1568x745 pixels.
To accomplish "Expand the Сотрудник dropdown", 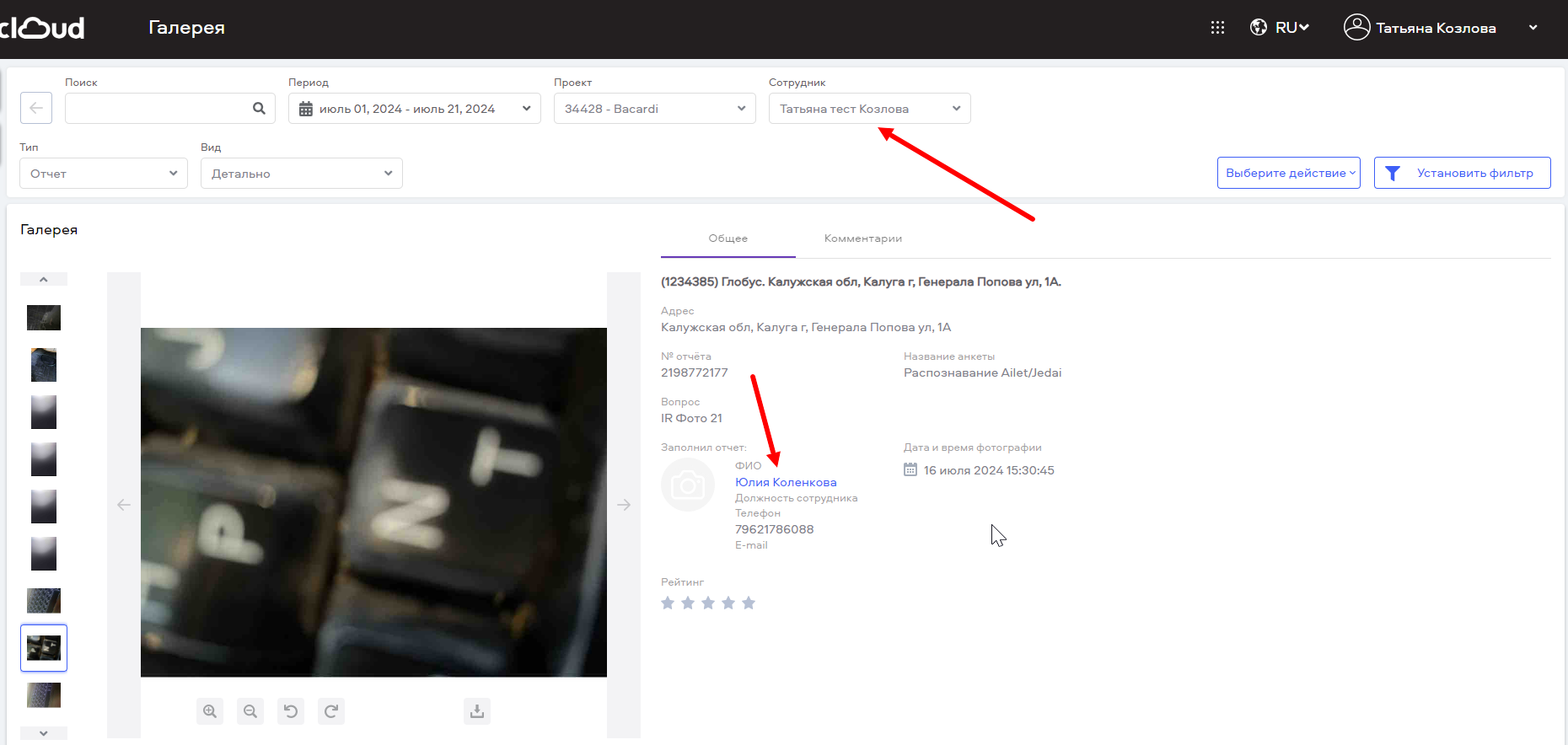I will [x=869, y=109].
